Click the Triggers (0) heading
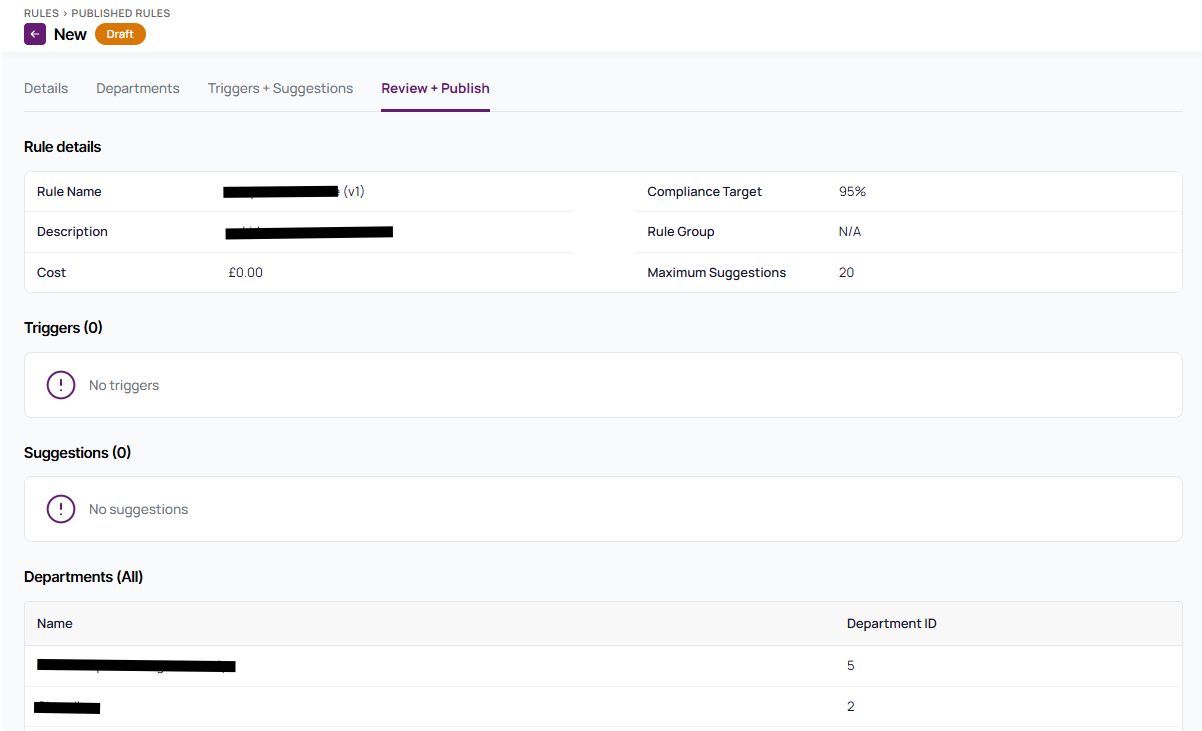This screenshot has width=1202, height=731. point(63,328)
